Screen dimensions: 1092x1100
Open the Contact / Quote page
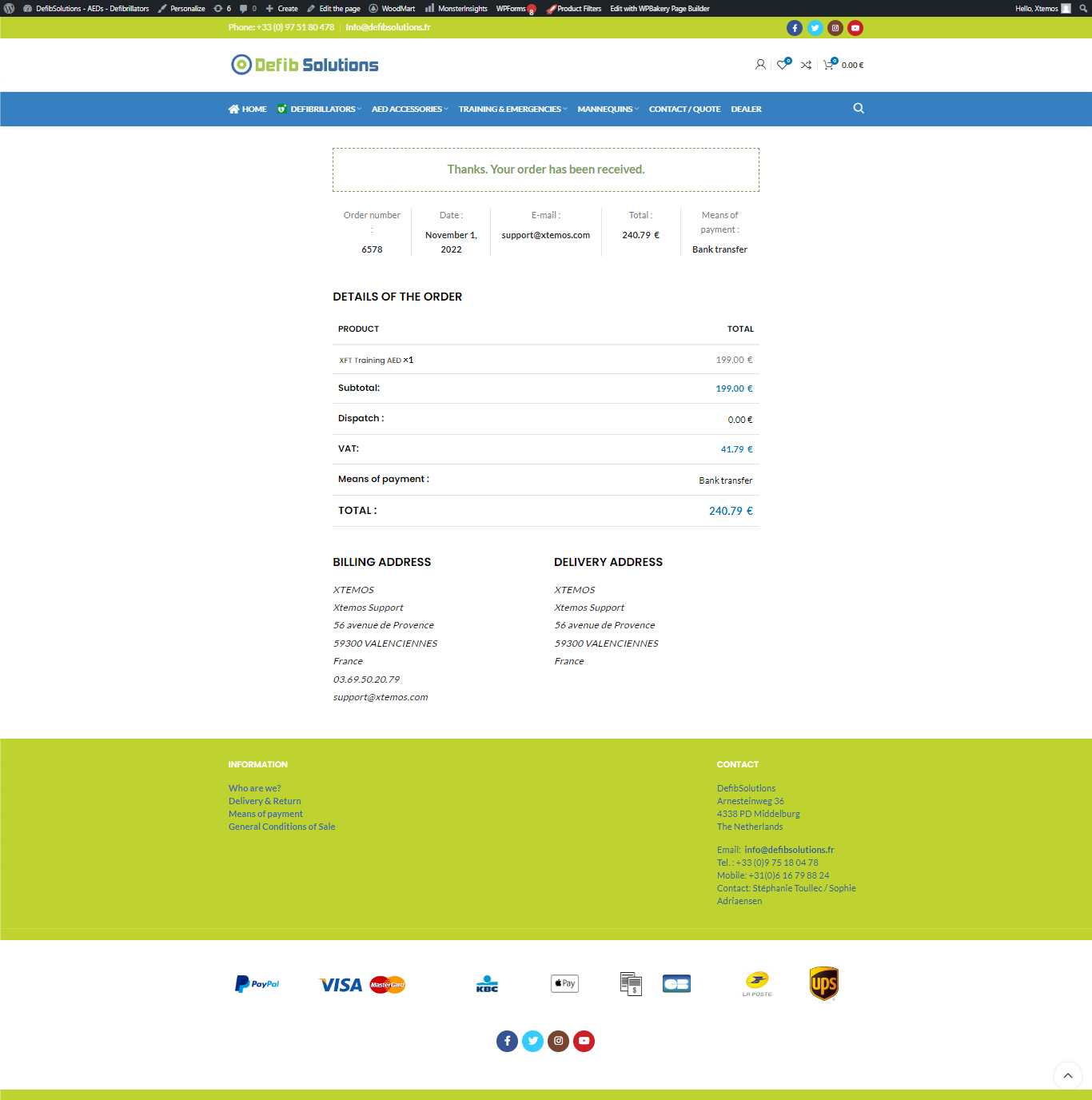(684, 110)
